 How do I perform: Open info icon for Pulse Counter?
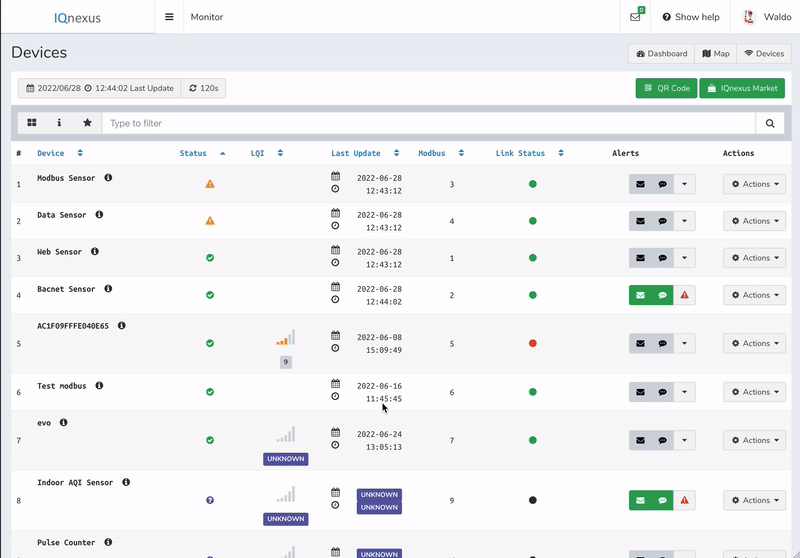point(108,542)
